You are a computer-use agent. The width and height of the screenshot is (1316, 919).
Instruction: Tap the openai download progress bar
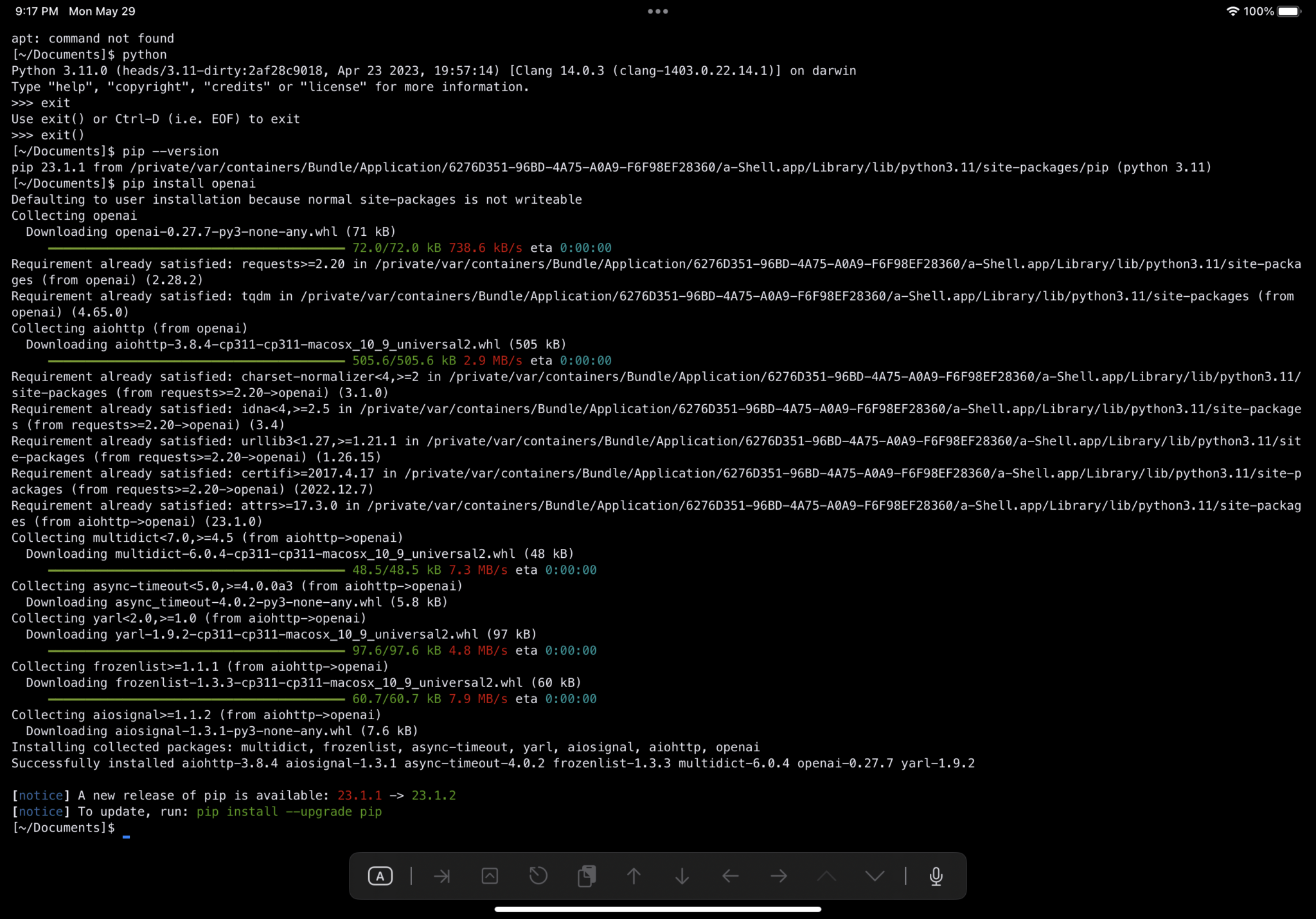pos(197,248)
